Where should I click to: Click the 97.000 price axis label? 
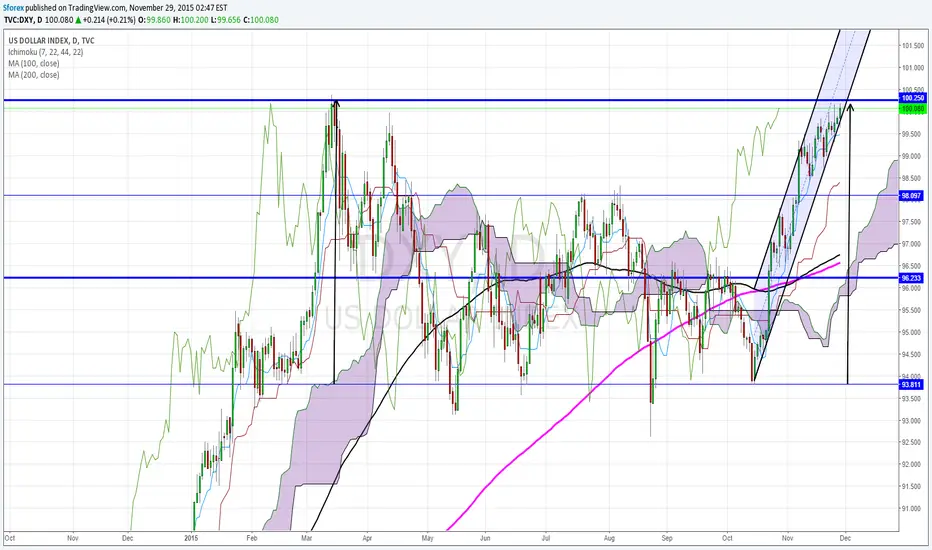(x=912, y=244)
